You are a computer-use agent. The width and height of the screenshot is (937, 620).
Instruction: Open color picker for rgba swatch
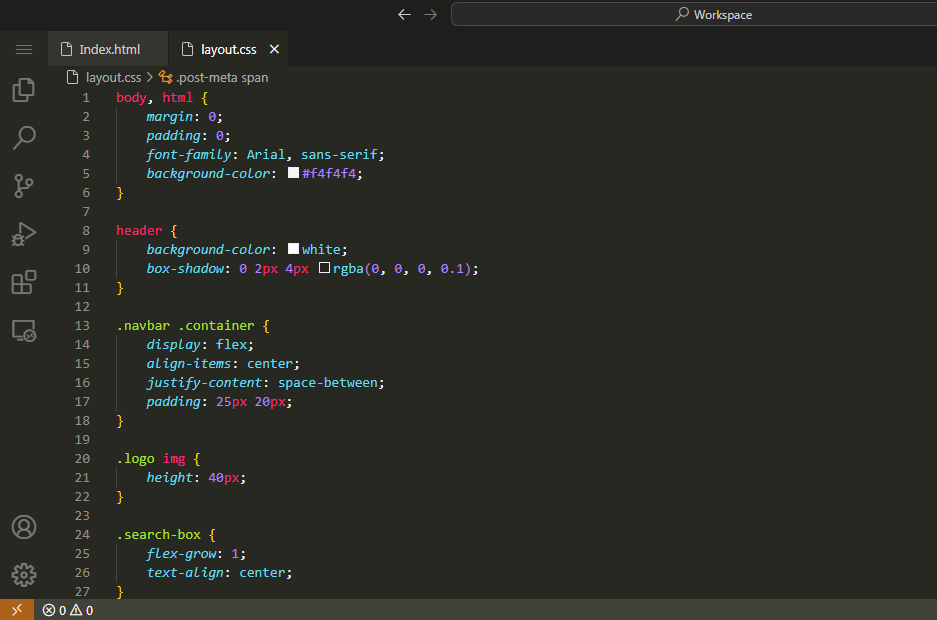click(324, 268)
